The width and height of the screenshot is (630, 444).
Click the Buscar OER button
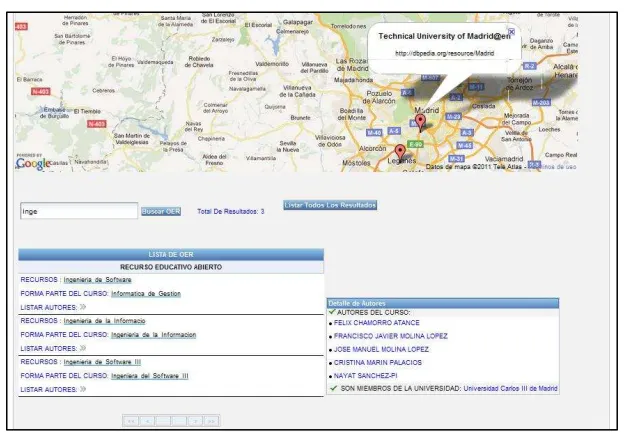(161, 211)
